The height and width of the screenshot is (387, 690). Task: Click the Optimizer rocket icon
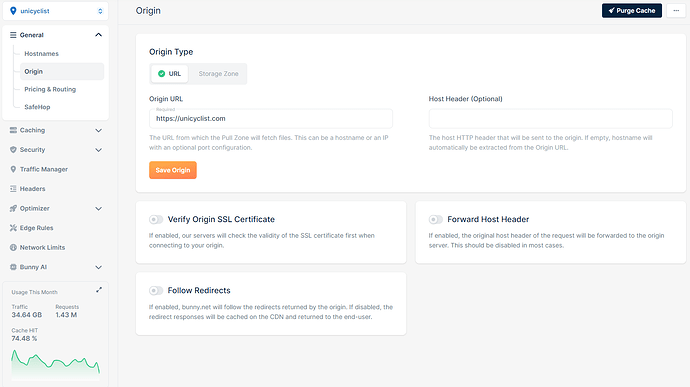[x=13, y=208]
